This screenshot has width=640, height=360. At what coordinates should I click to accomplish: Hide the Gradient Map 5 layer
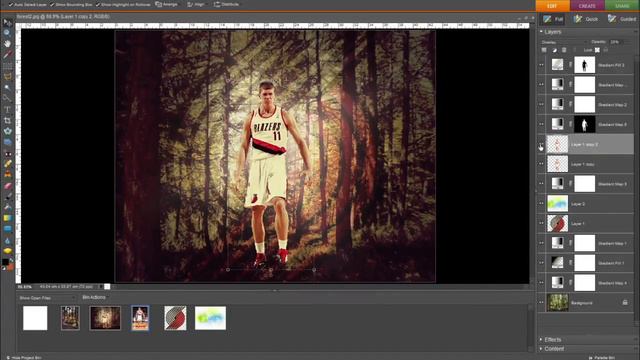tap(541, 124)
